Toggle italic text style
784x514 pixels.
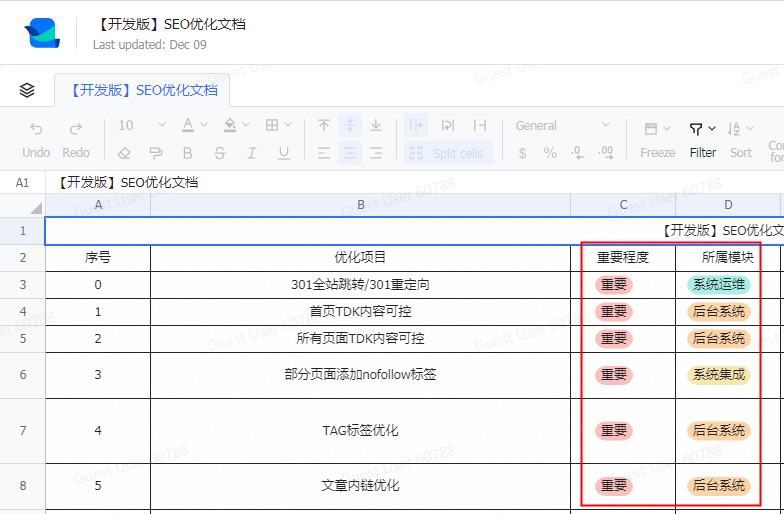click(x=252, y=153)
